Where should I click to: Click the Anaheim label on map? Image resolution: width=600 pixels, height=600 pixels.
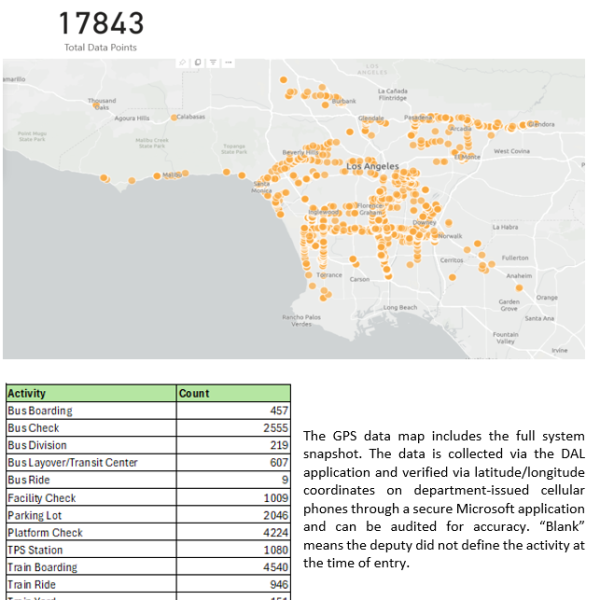click(519, 275)
